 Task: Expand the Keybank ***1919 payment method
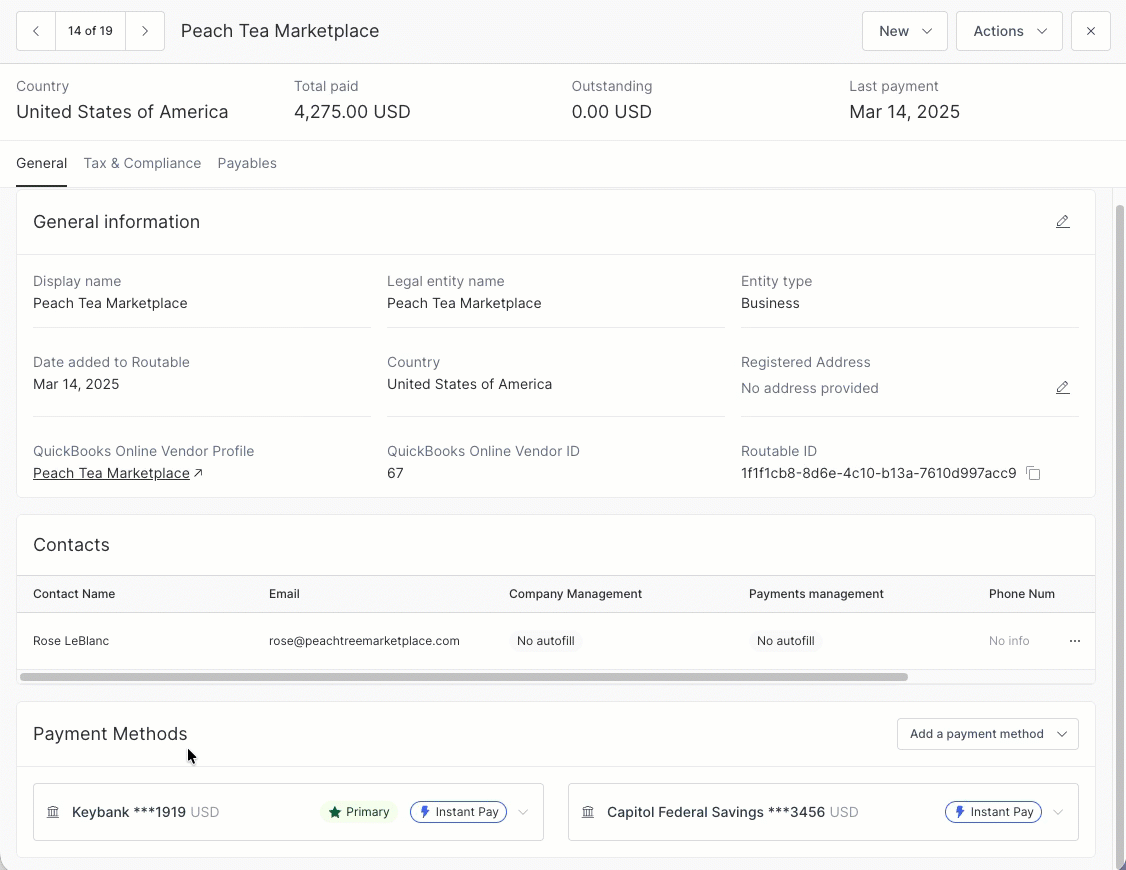(524, 812)
